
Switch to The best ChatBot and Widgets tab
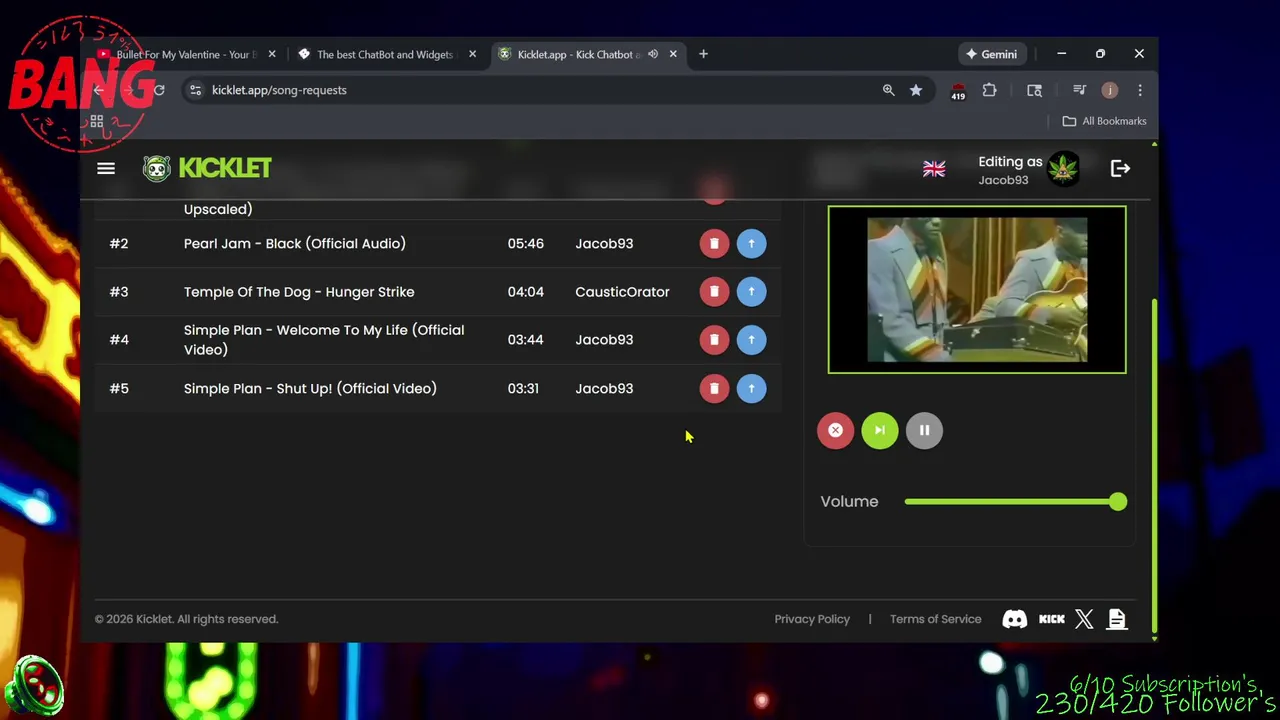(x=385, y=54)
